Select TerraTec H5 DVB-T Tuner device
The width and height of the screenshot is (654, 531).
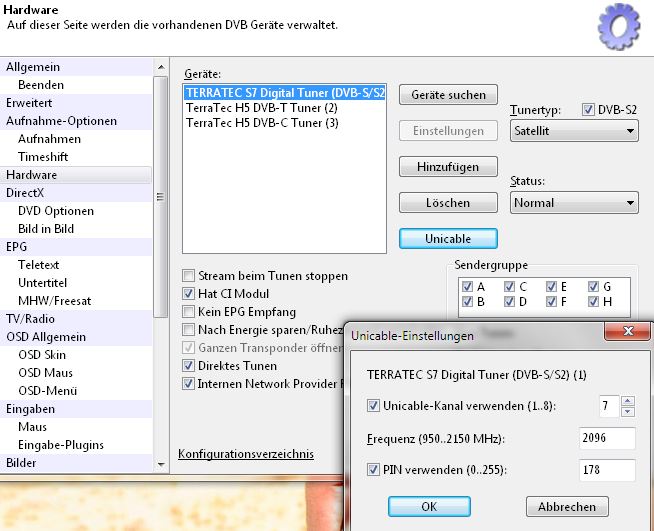point(261,107)
